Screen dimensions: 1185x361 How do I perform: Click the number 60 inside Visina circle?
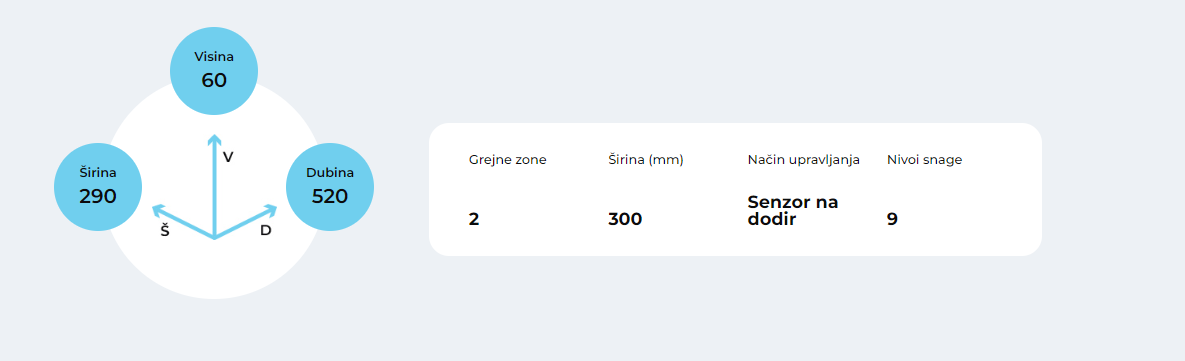(214, 80)
